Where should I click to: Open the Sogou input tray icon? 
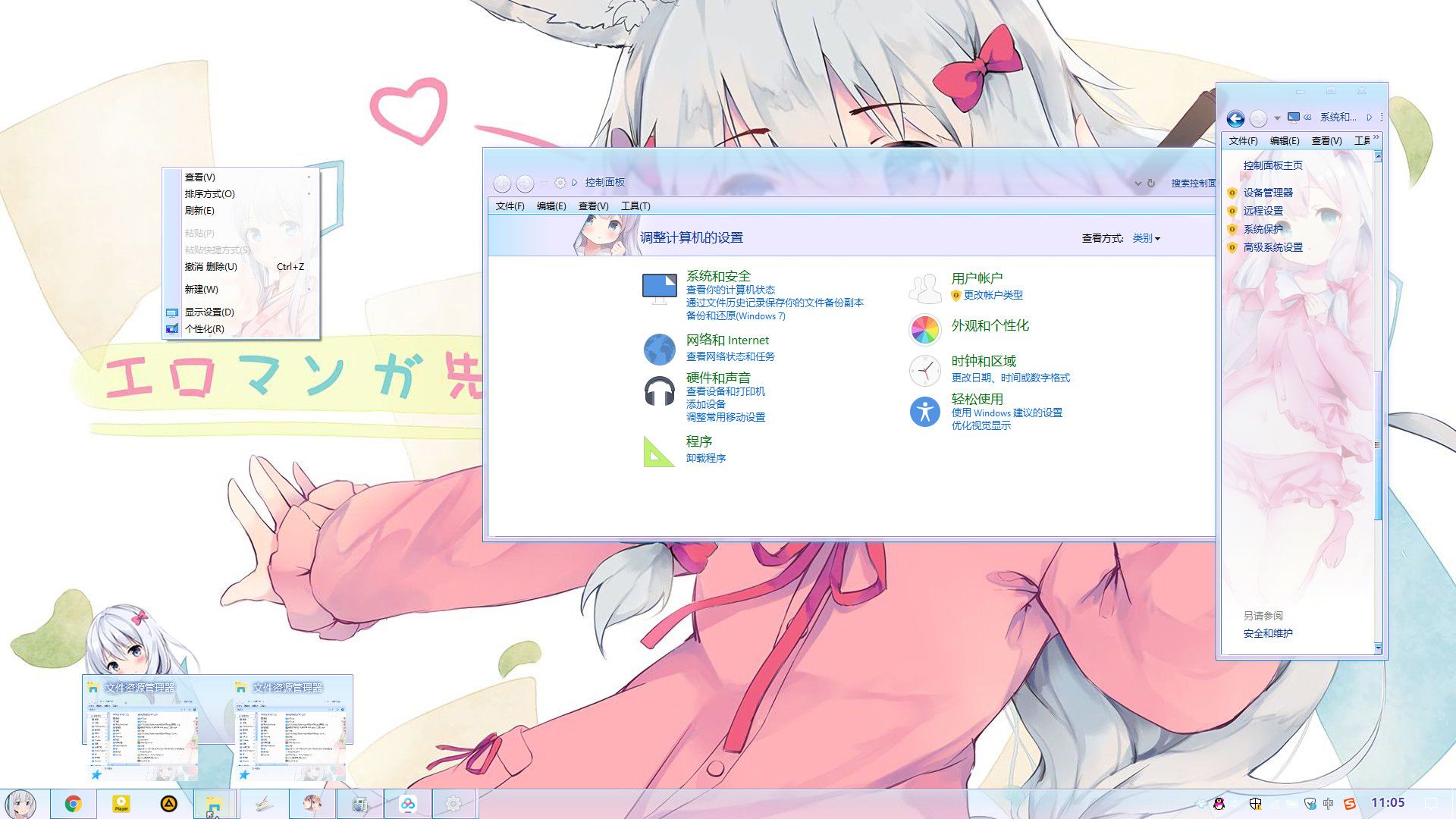(x=1349, y=804)
